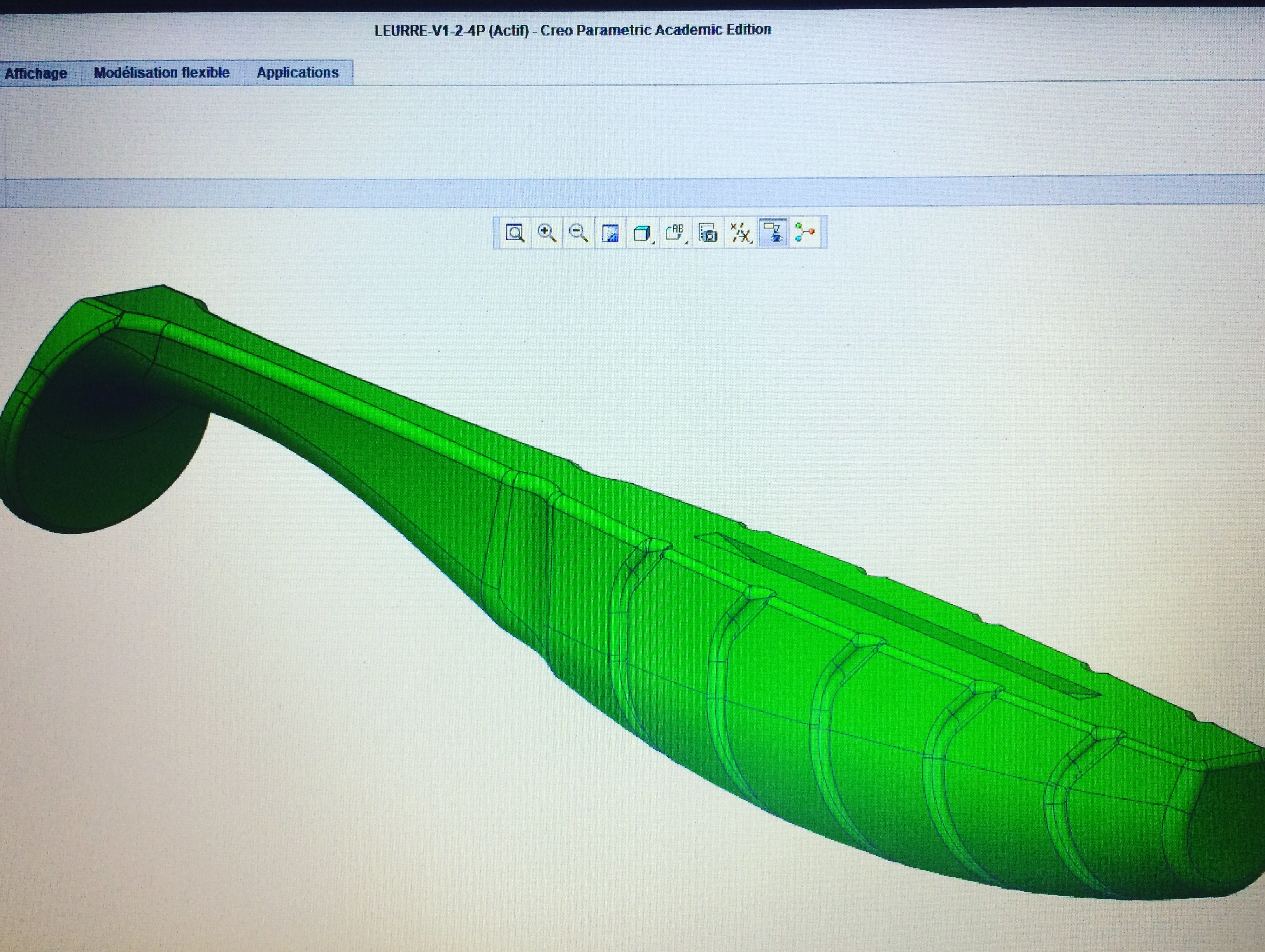This screenshot has height=952, width=1265.
Task: Open the View Manager camera icon
Action: (x=708, y=233)
